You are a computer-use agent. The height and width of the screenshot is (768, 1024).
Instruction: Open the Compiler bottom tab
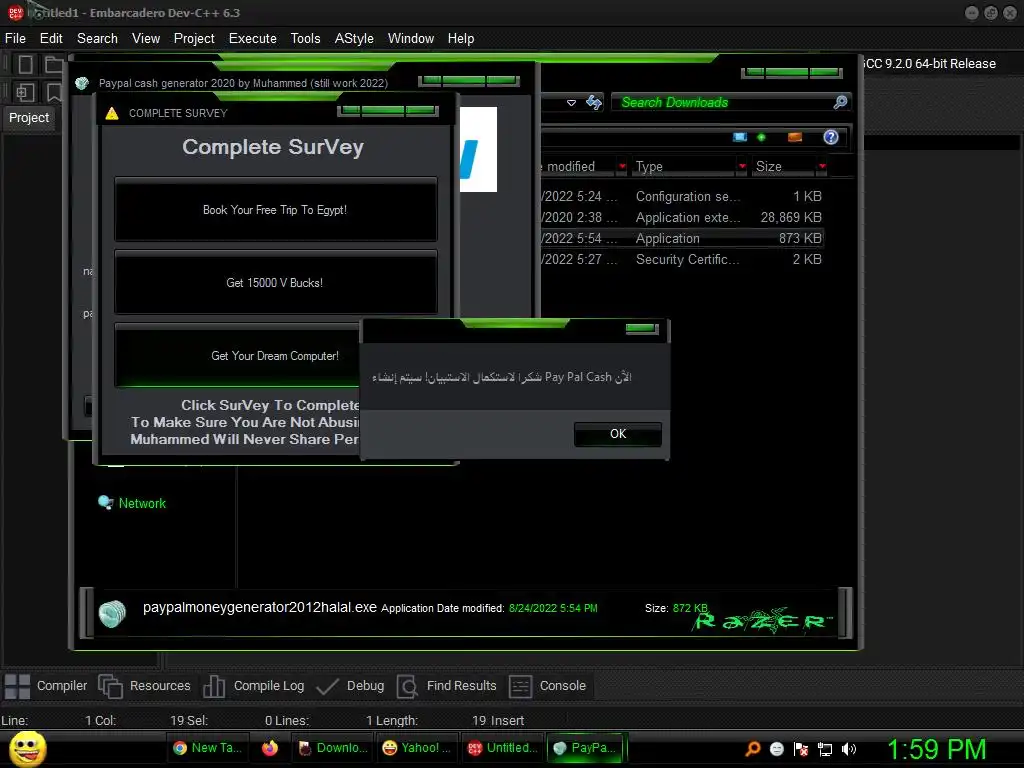46,686
